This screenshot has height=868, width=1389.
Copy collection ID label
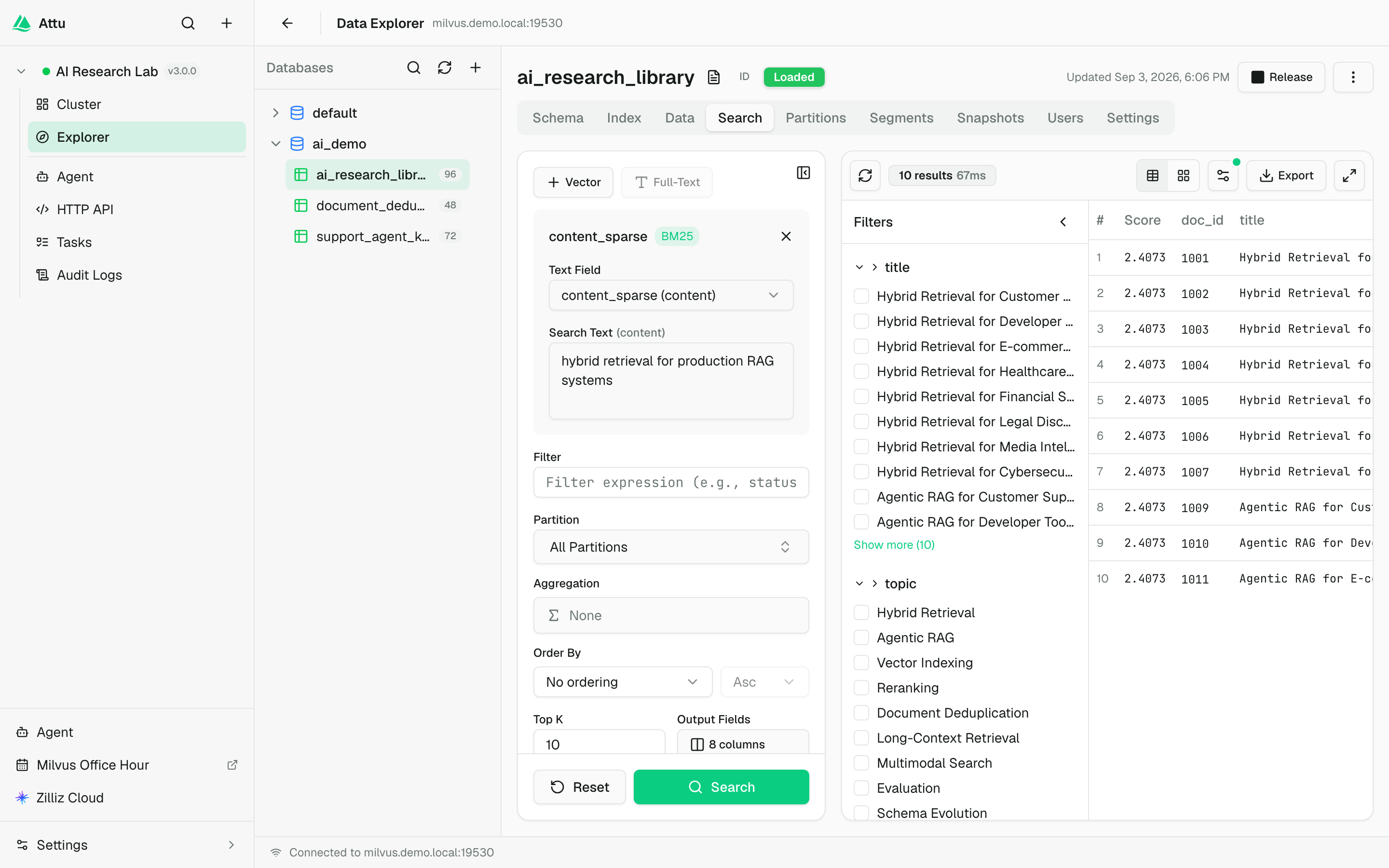[745, 77]
